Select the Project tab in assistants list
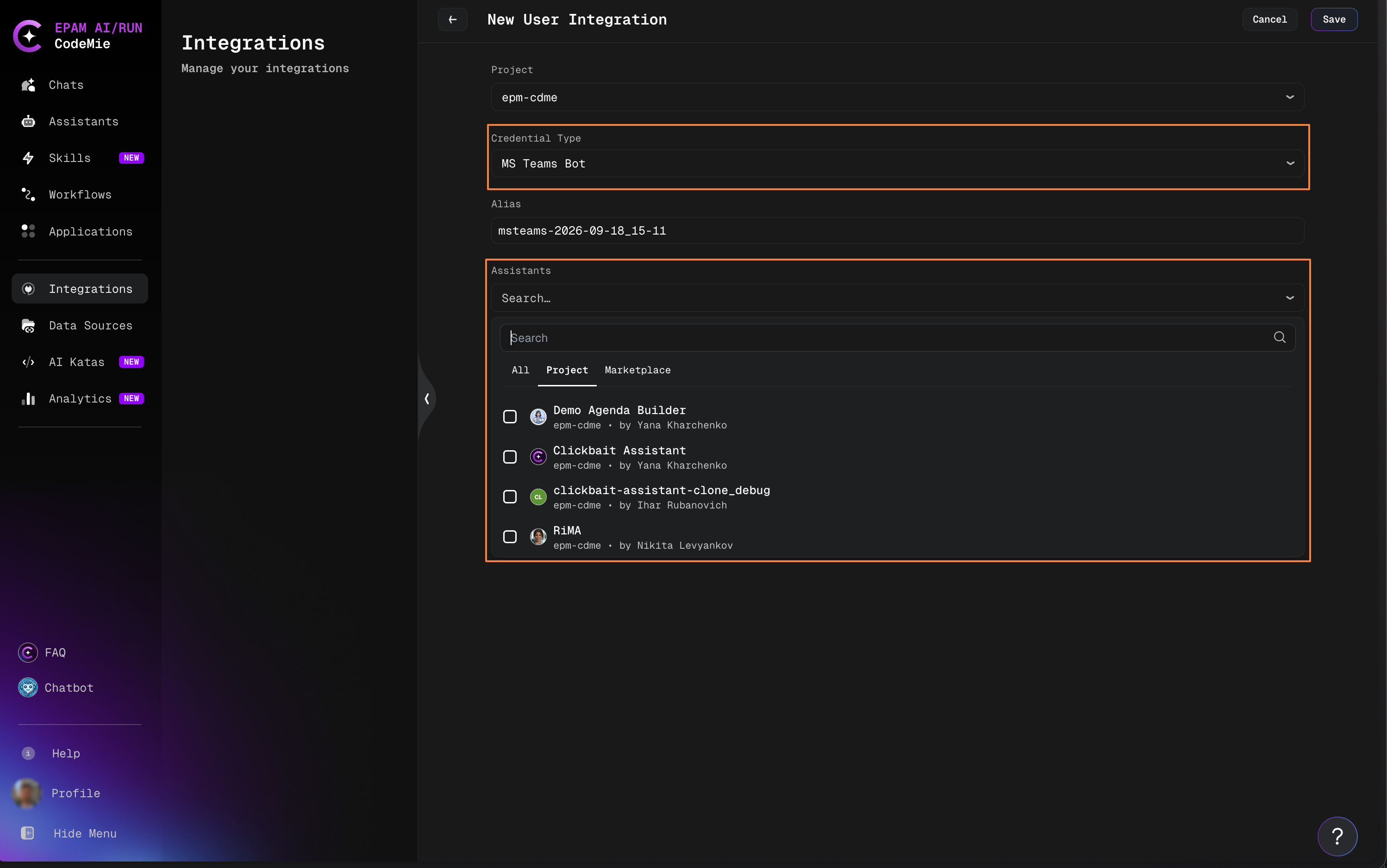This screenshot has height=868, width=1387. (x=567, y=370)
